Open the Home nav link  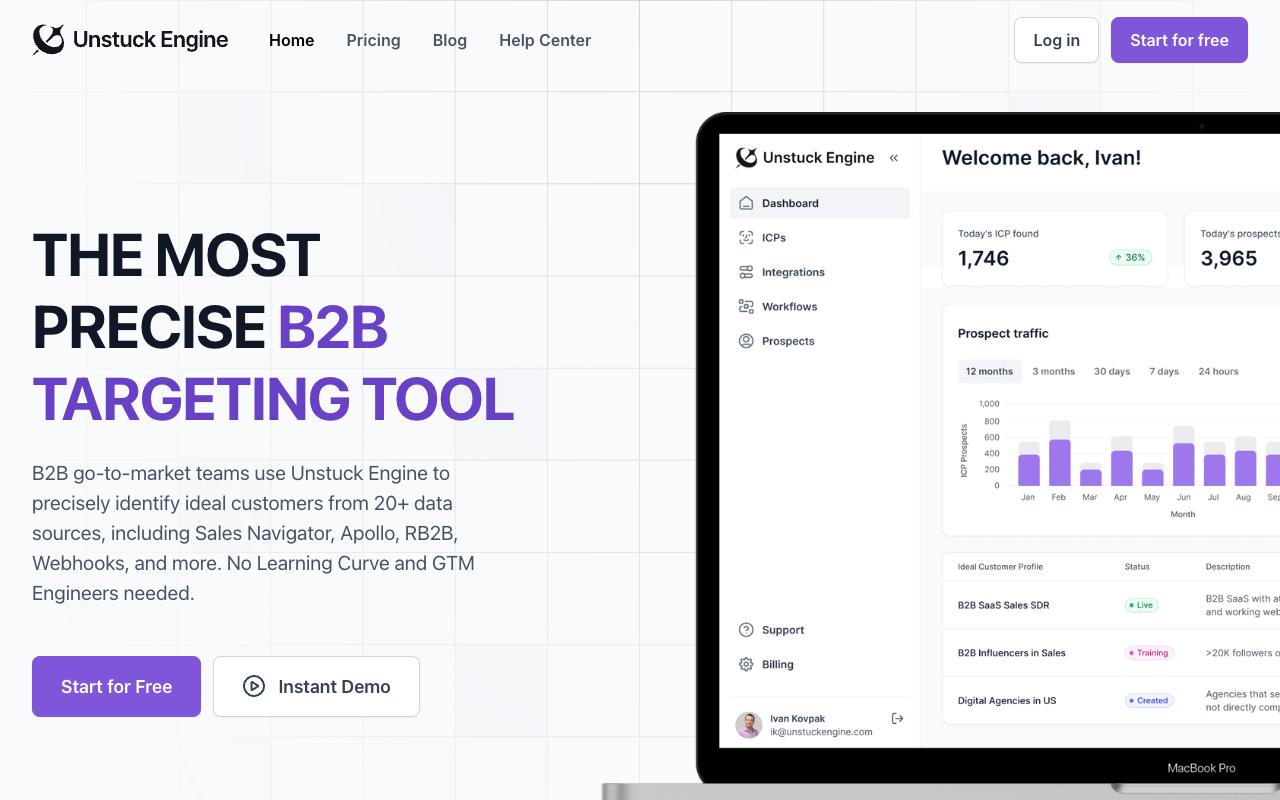pos(292,40)
